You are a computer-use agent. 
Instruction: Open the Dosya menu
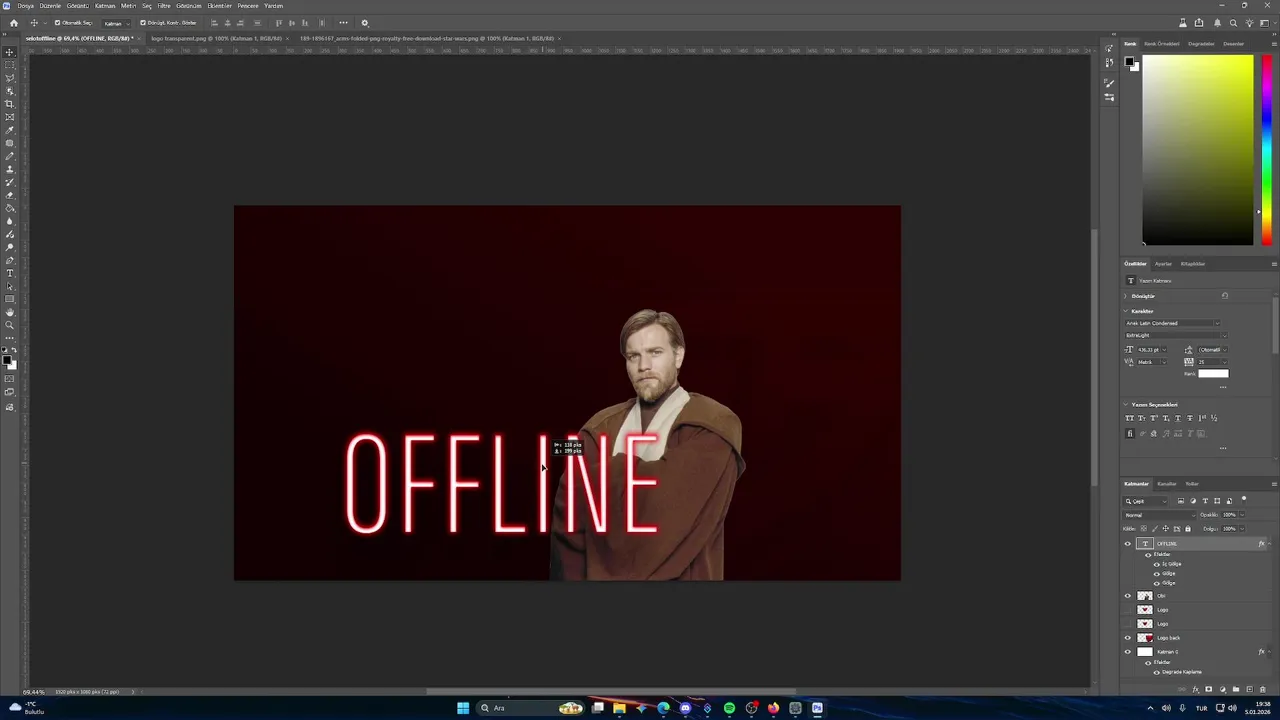click(26, 6)
